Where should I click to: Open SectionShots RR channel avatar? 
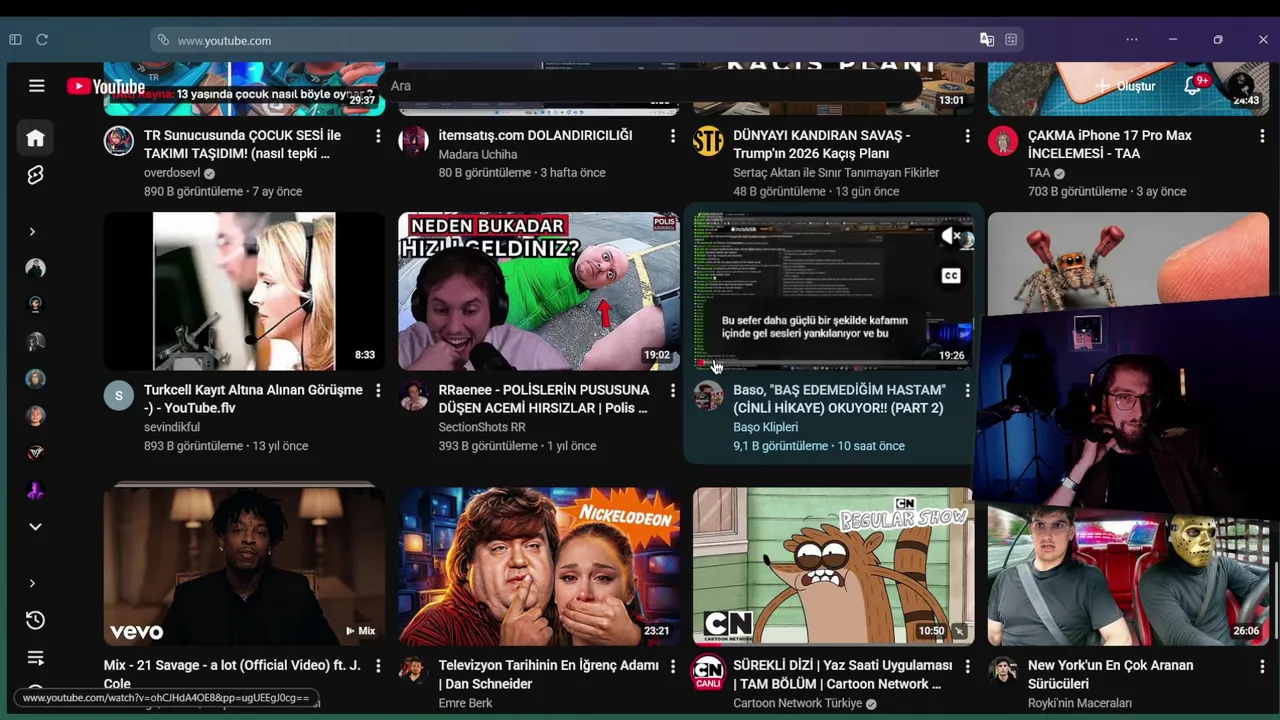tap(413, 396)
